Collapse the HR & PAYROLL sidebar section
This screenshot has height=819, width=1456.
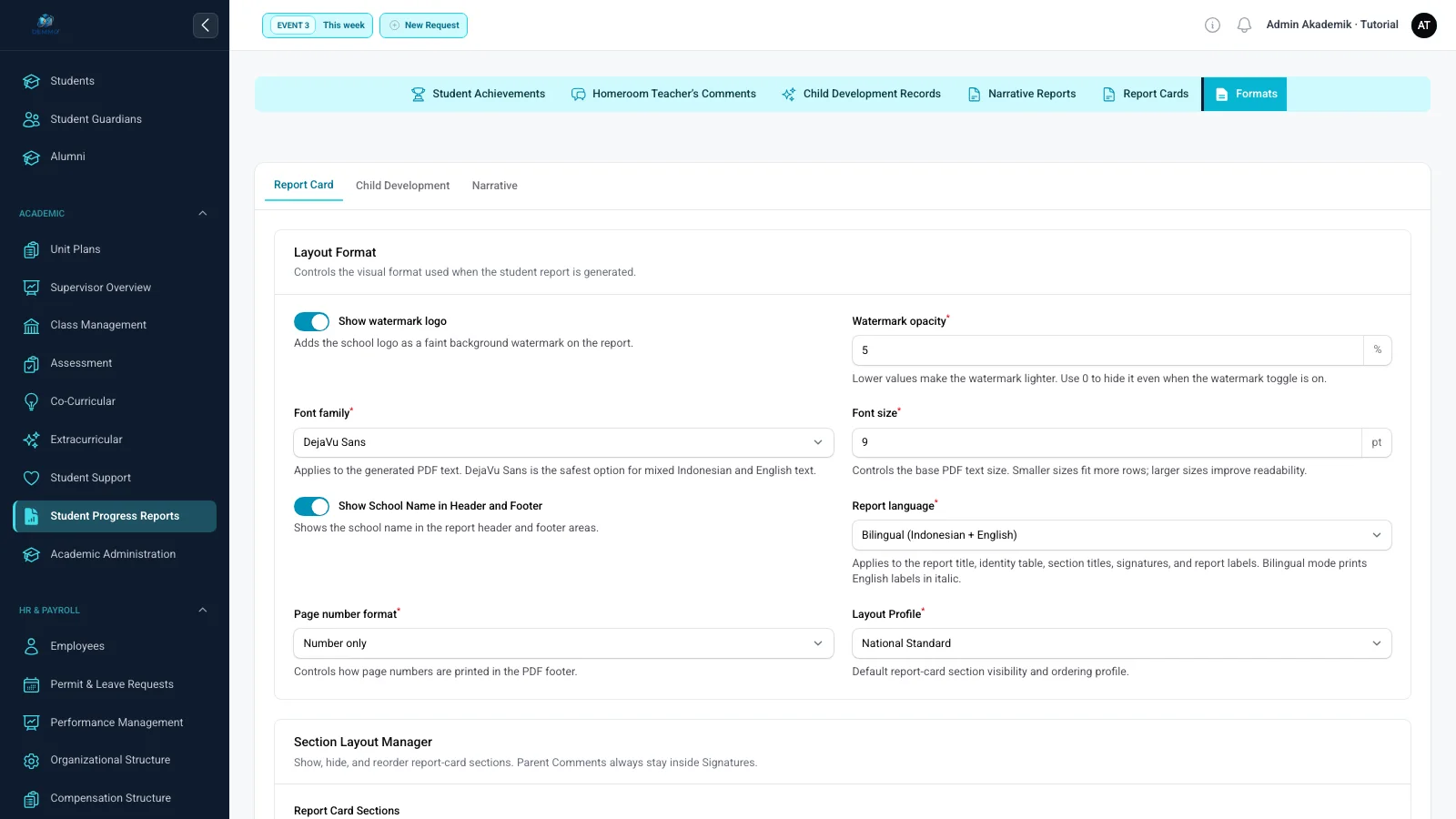pyautogui.click(x=203, y=611)
